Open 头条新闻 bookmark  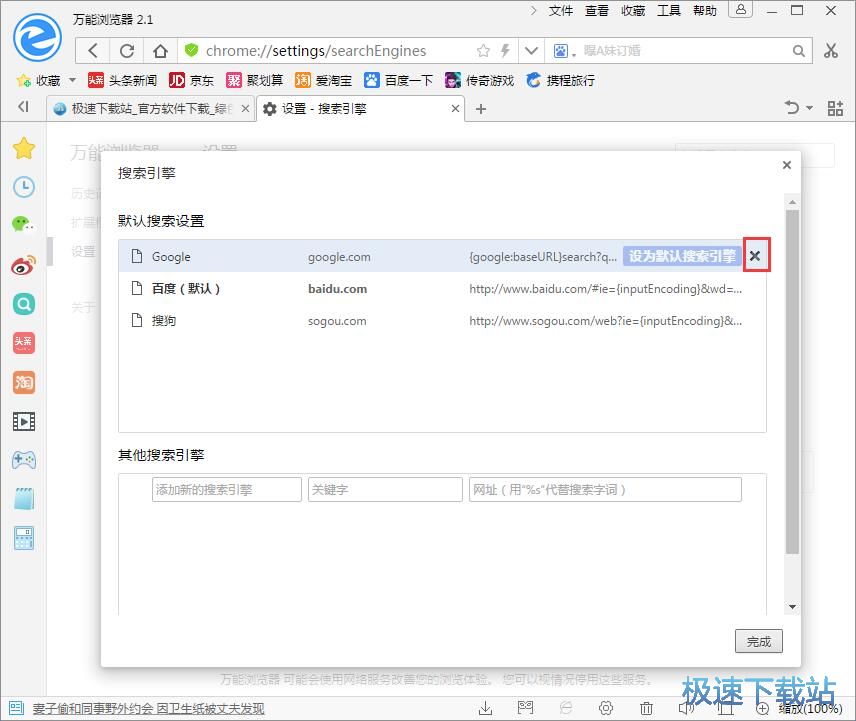123,80
